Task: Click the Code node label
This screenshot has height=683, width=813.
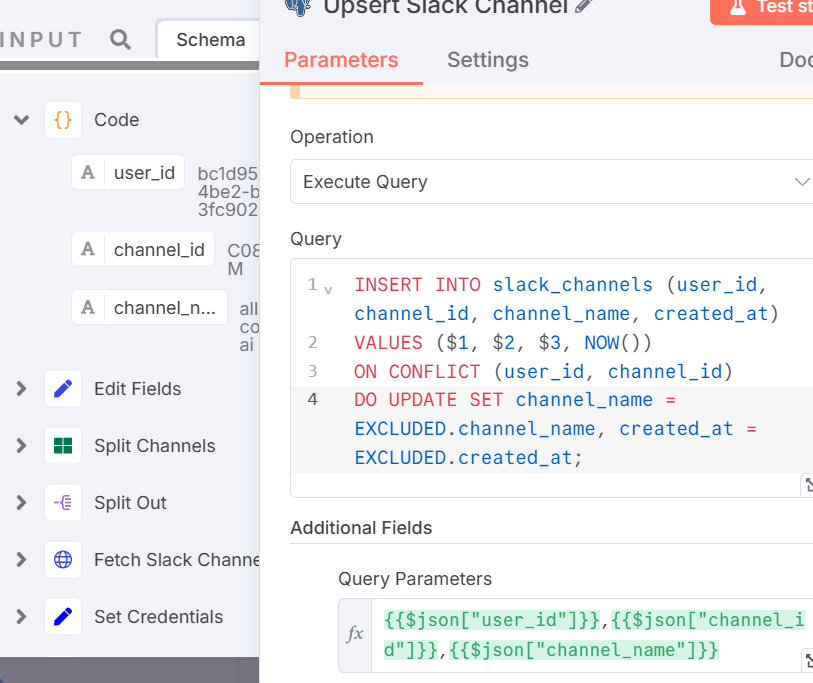Action: click(117, 120)
